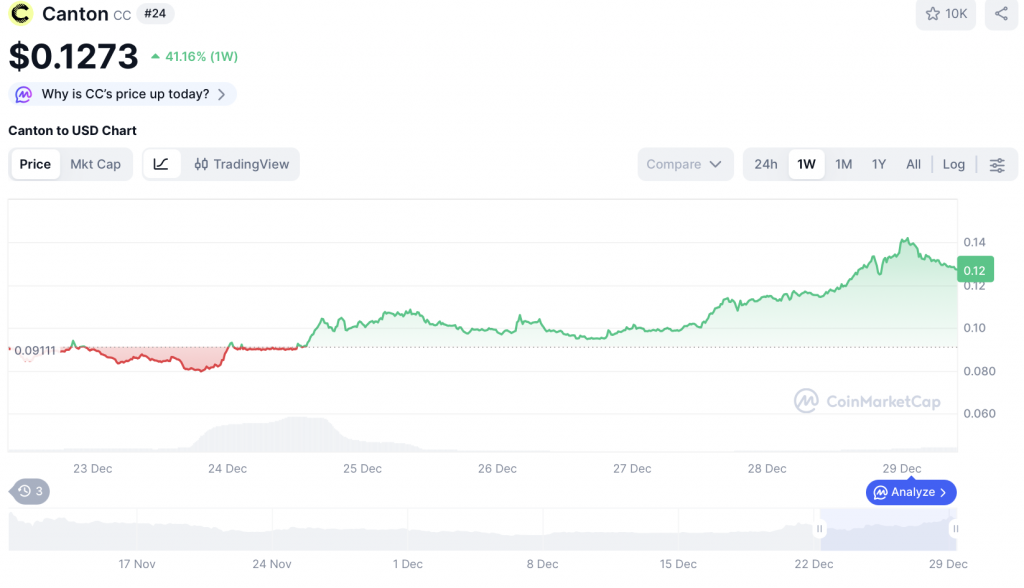Select the line chart icon
This screenshot has height=588, width=1024.
pos(162,164)
